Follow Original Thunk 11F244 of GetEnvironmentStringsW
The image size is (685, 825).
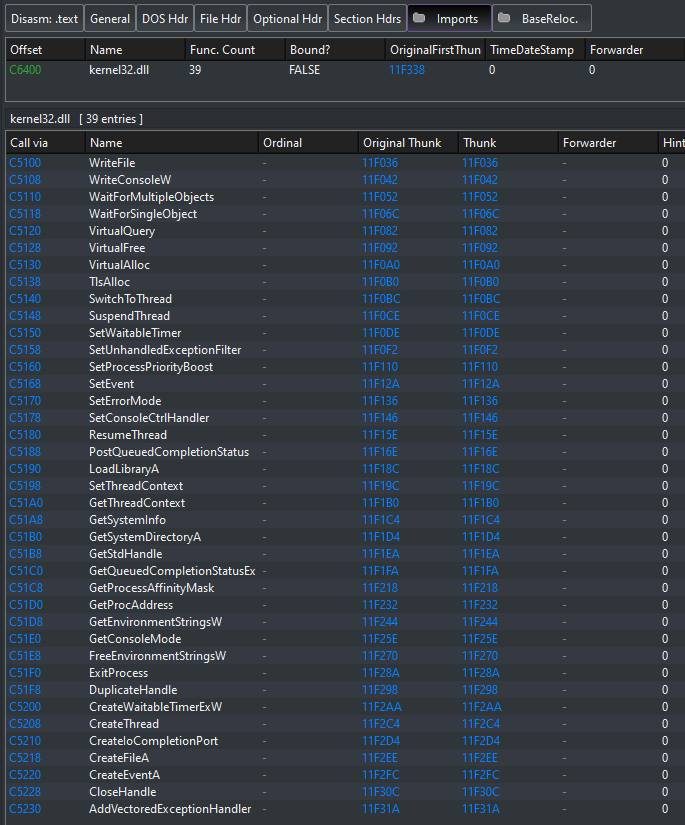pos(380,622)
